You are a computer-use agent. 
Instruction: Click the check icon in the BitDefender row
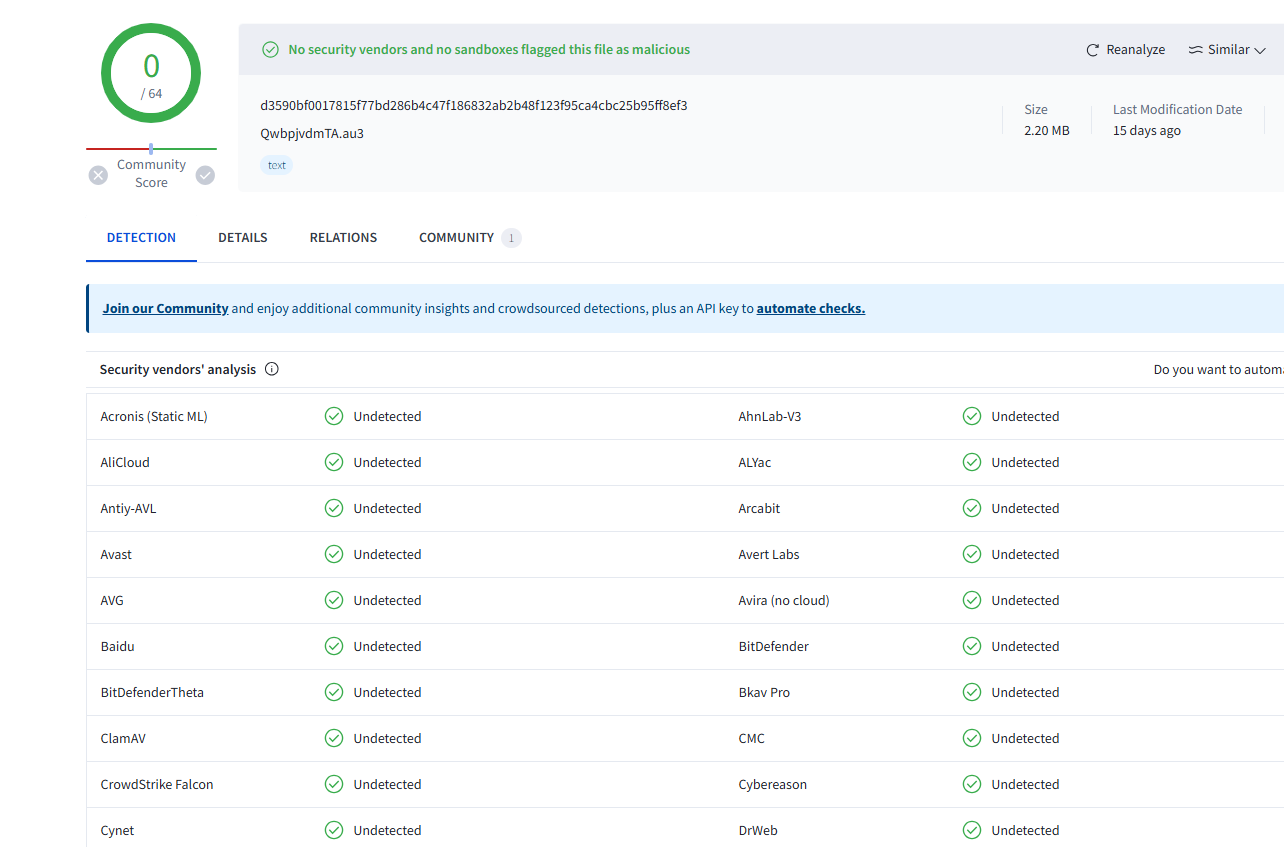[x=972, y=646]
